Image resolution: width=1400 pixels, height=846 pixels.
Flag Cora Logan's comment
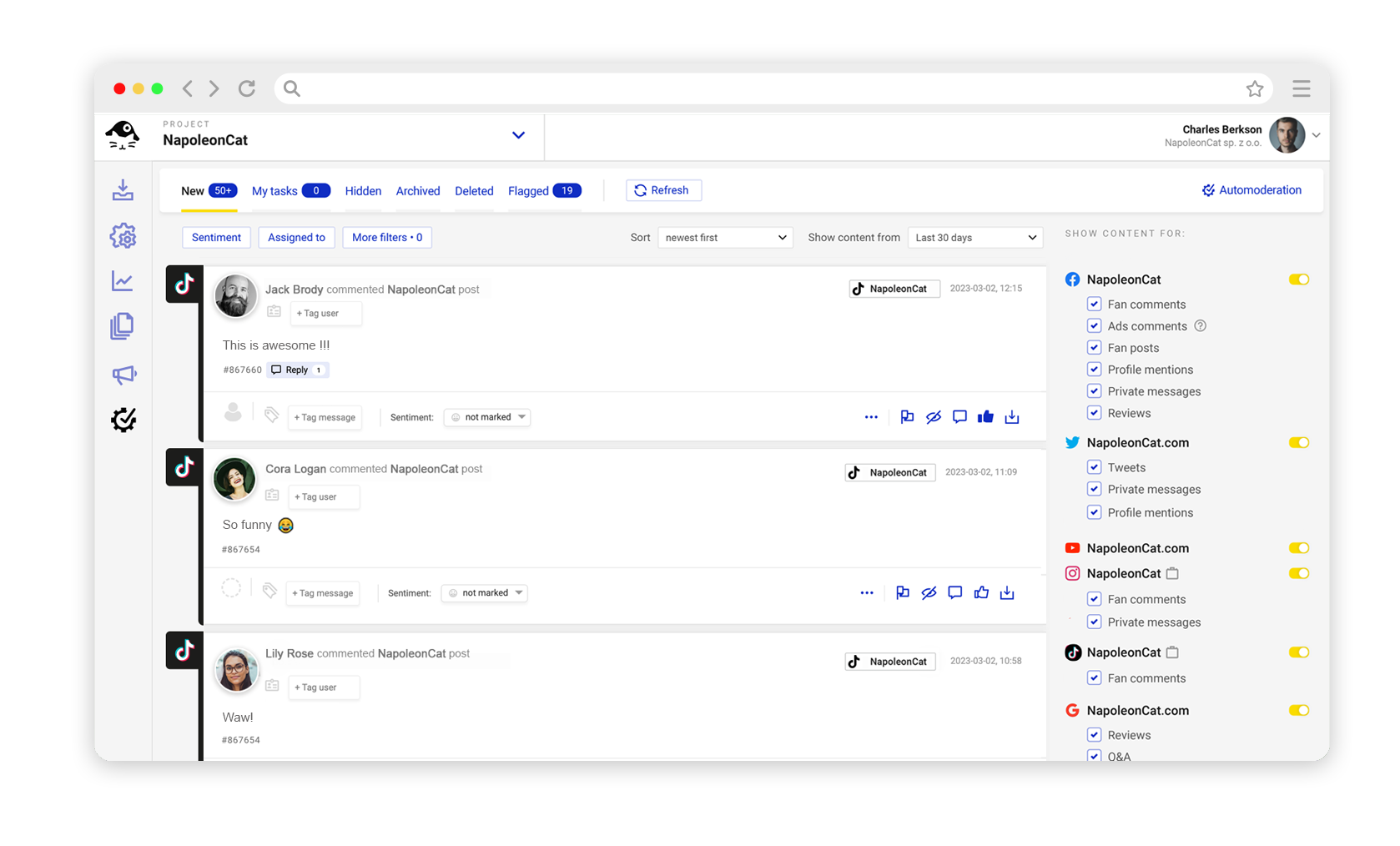point(903,592)
